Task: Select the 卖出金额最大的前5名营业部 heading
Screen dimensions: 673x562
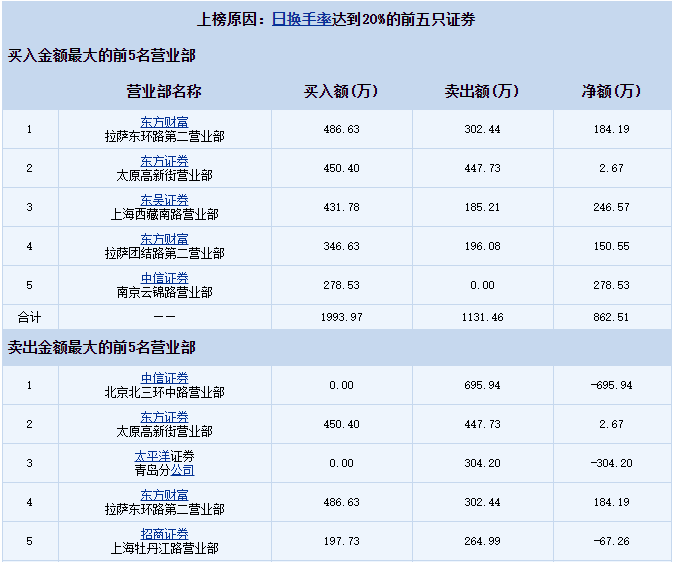Action: pyautogui.click(x=102, y=348)
